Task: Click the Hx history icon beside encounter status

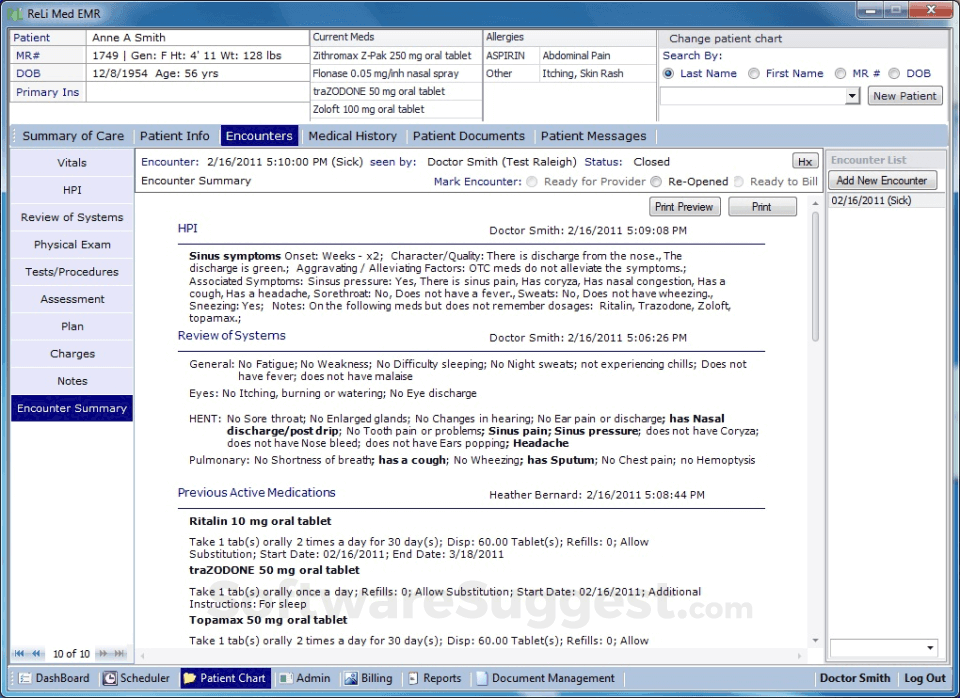Action: pyautogui.click(x=805, y=160)
